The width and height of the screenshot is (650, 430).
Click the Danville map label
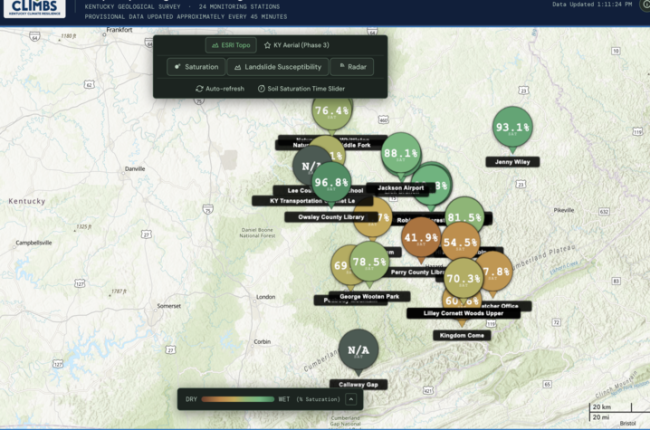(135, 169)
